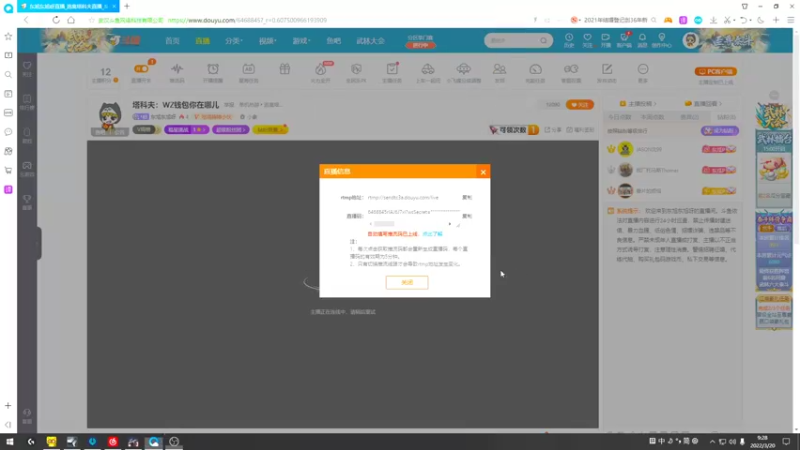Image resolution: width=800 pixels, height=450 pixels.
Task: Reload the page with refresh icon
Action: [56, 20]
